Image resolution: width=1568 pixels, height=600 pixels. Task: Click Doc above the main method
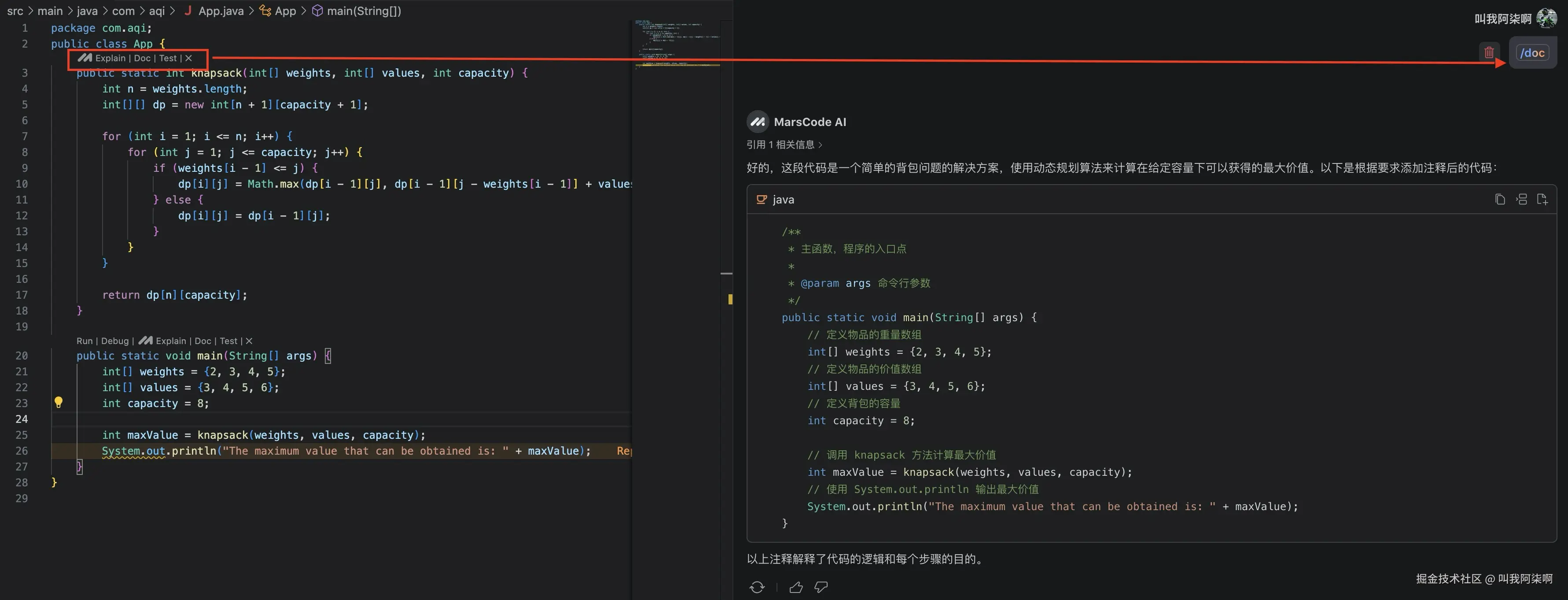(202, 341)
